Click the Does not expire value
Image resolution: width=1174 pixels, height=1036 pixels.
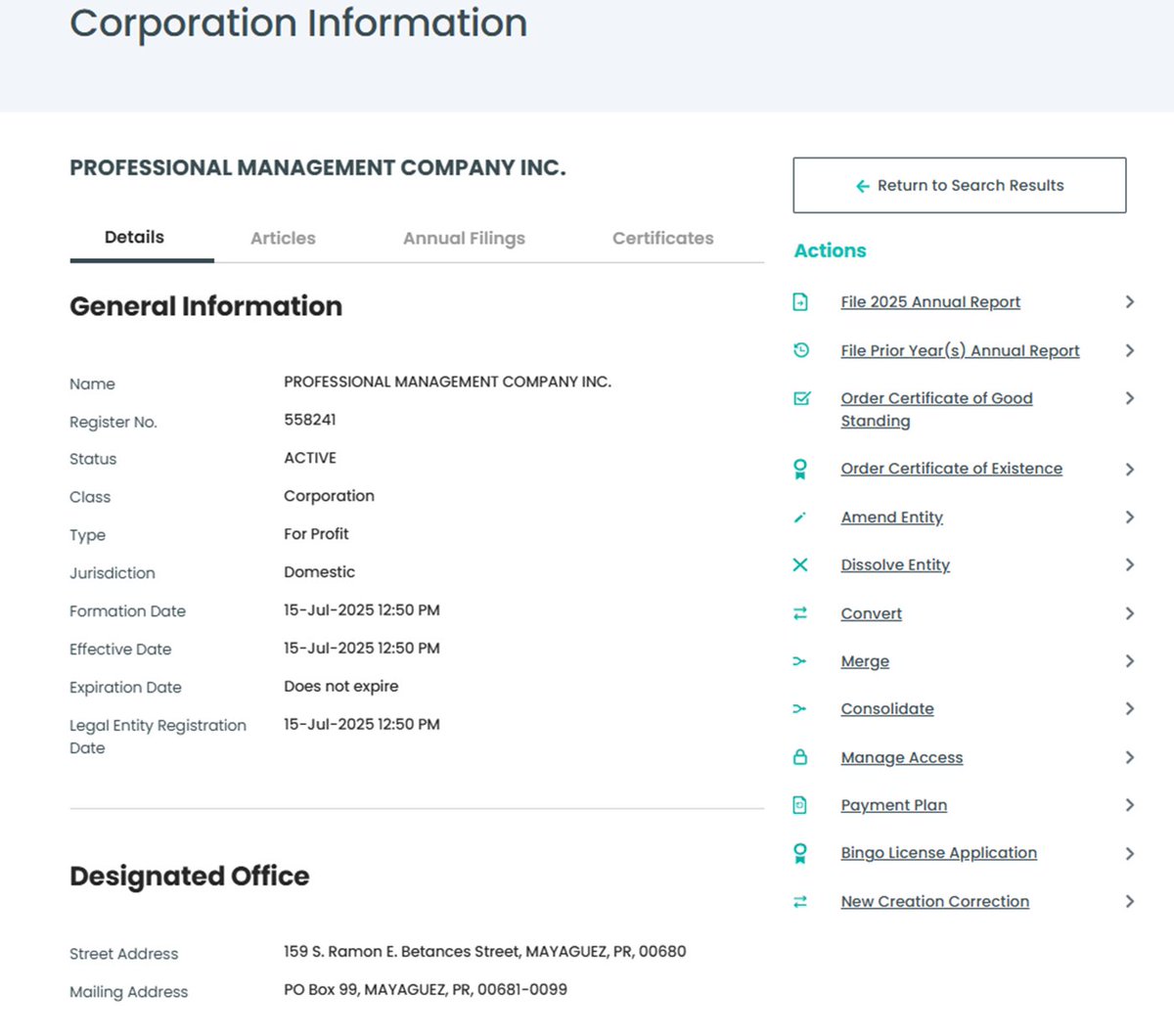point(341,687)
